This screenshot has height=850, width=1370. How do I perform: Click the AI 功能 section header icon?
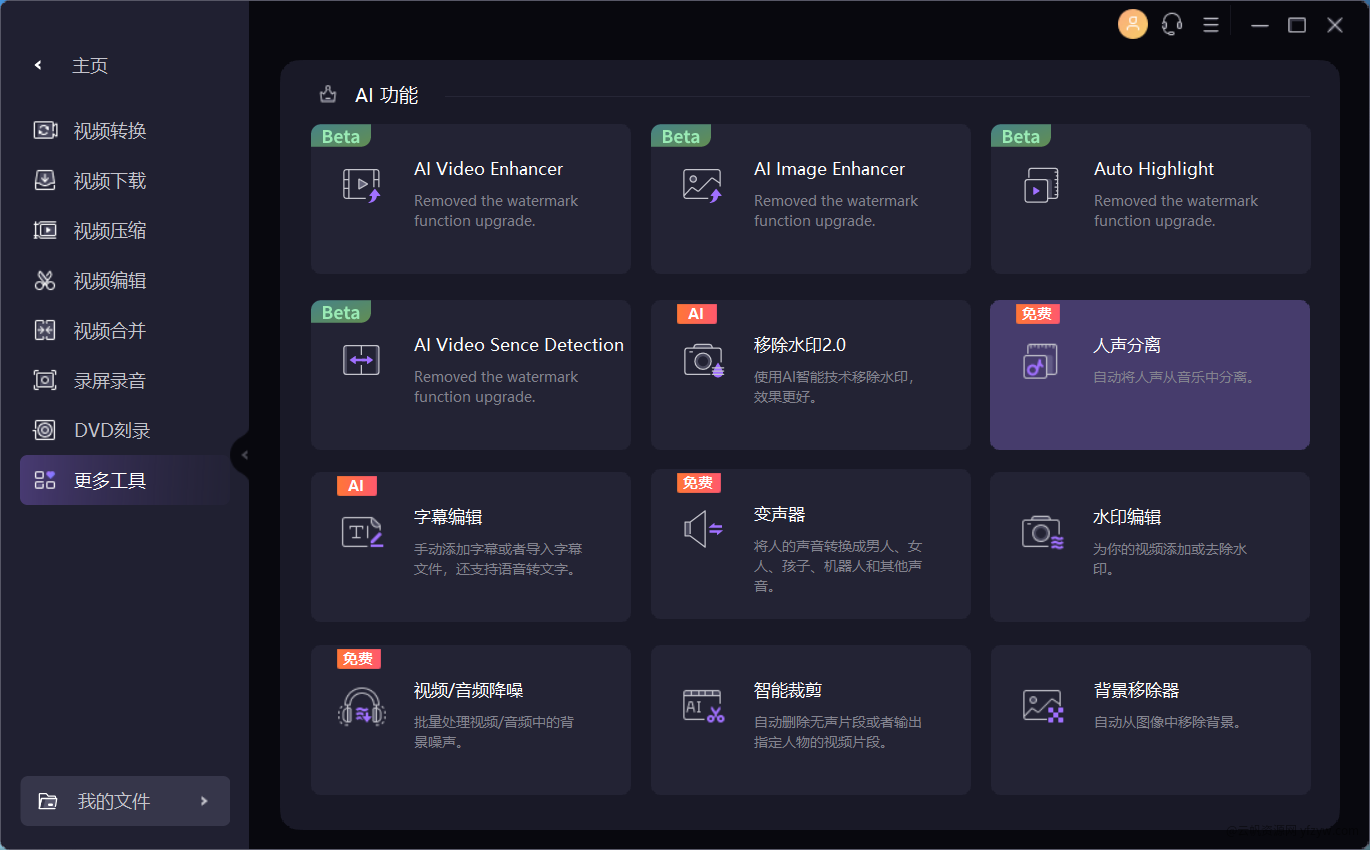328,95
